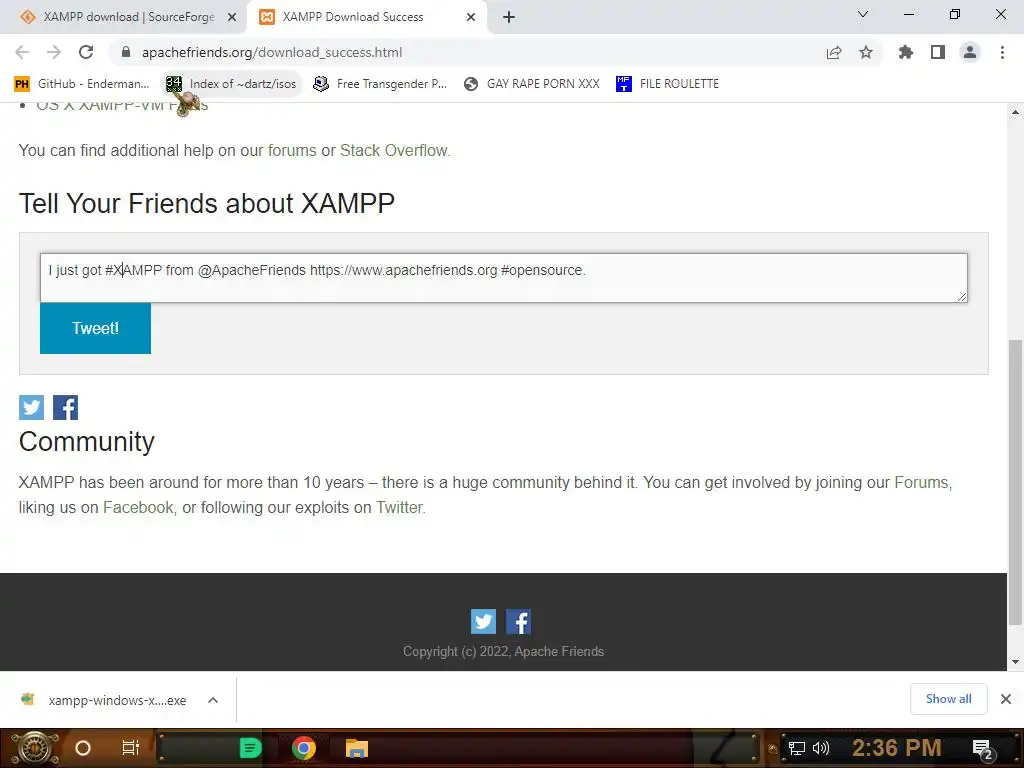Click into the tweet text box
The width and height of the screenshot is (1024, 768).
(x=504, y=278)
